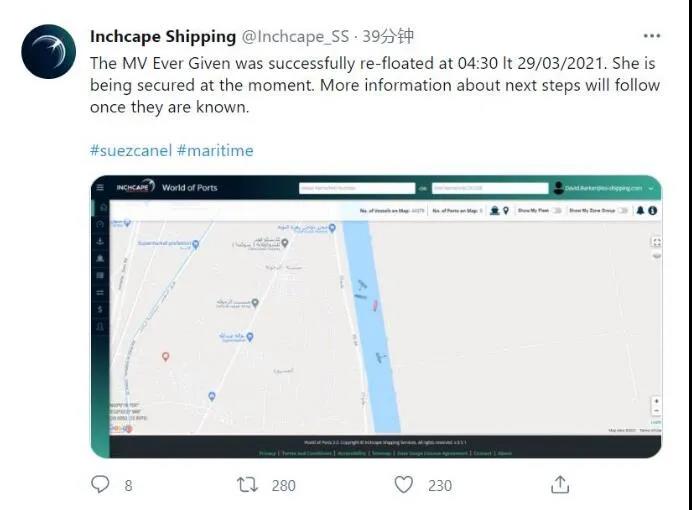Screen dimensions: 692x510
Task: Click the home icon in the sidebar
Action: (103, 207)
